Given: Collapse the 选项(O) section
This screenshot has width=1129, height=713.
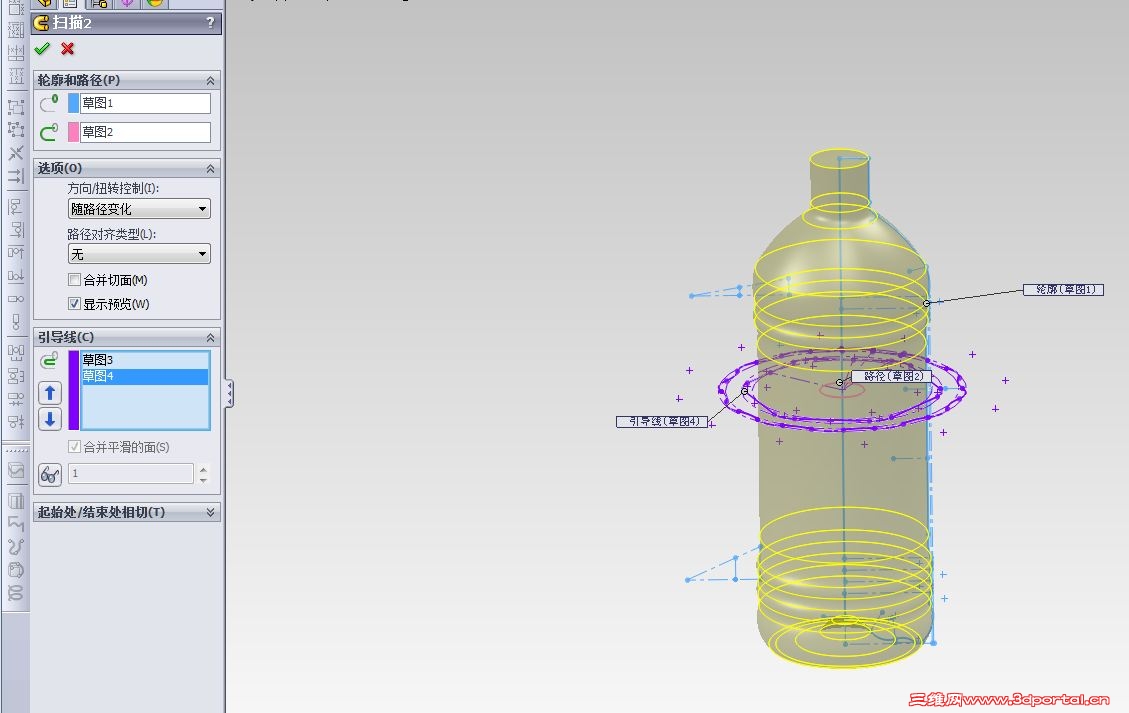Looking at the screenshot, I should (210, 169).
